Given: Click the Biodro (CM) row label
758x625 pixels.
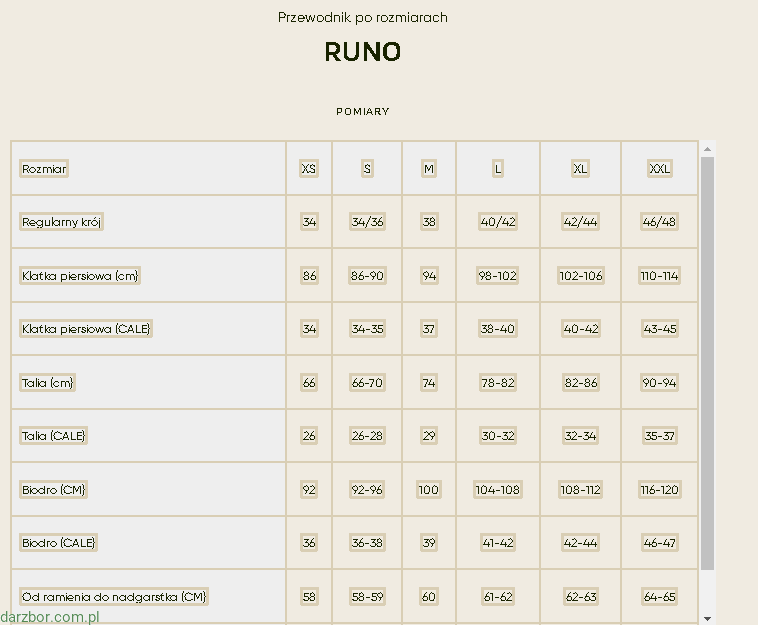Looking at the screenshot, I should click(54, 490).
